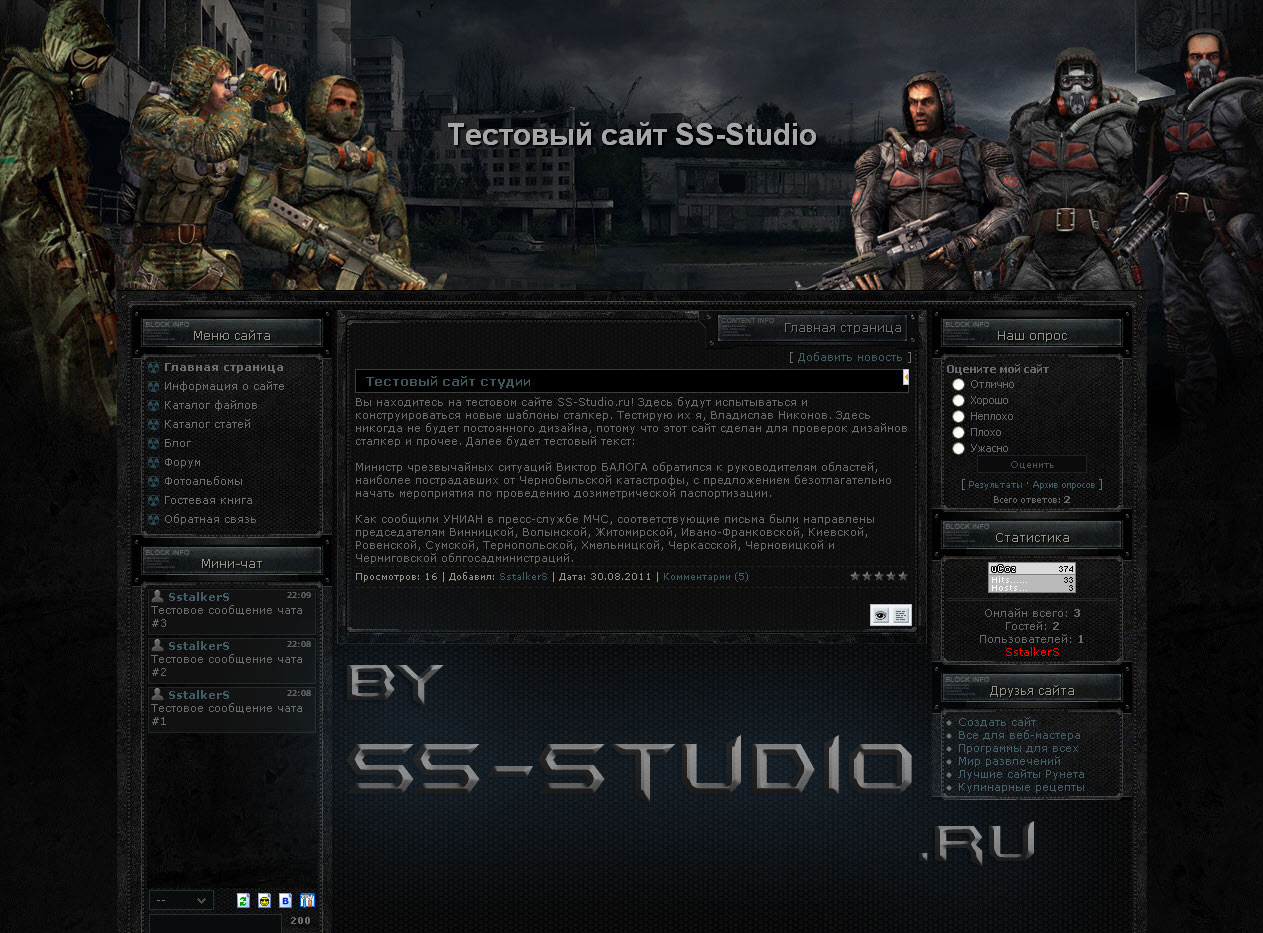Open Каталог файлов from the site menu
1263x933 pixels.
211,405
